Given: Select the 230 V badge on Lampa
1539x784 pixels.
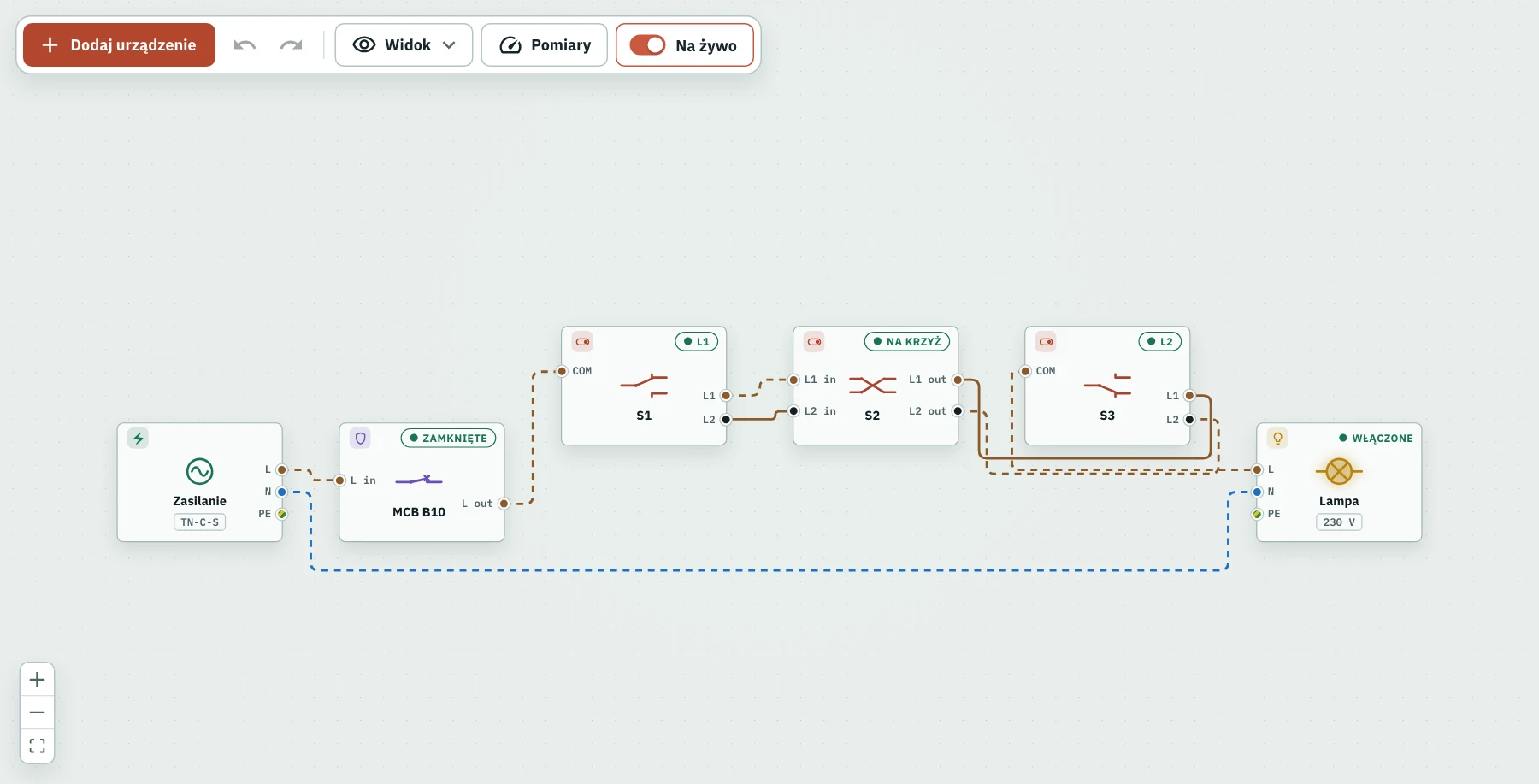Looking at the screenshot, I should click(x=1339, y=522).
